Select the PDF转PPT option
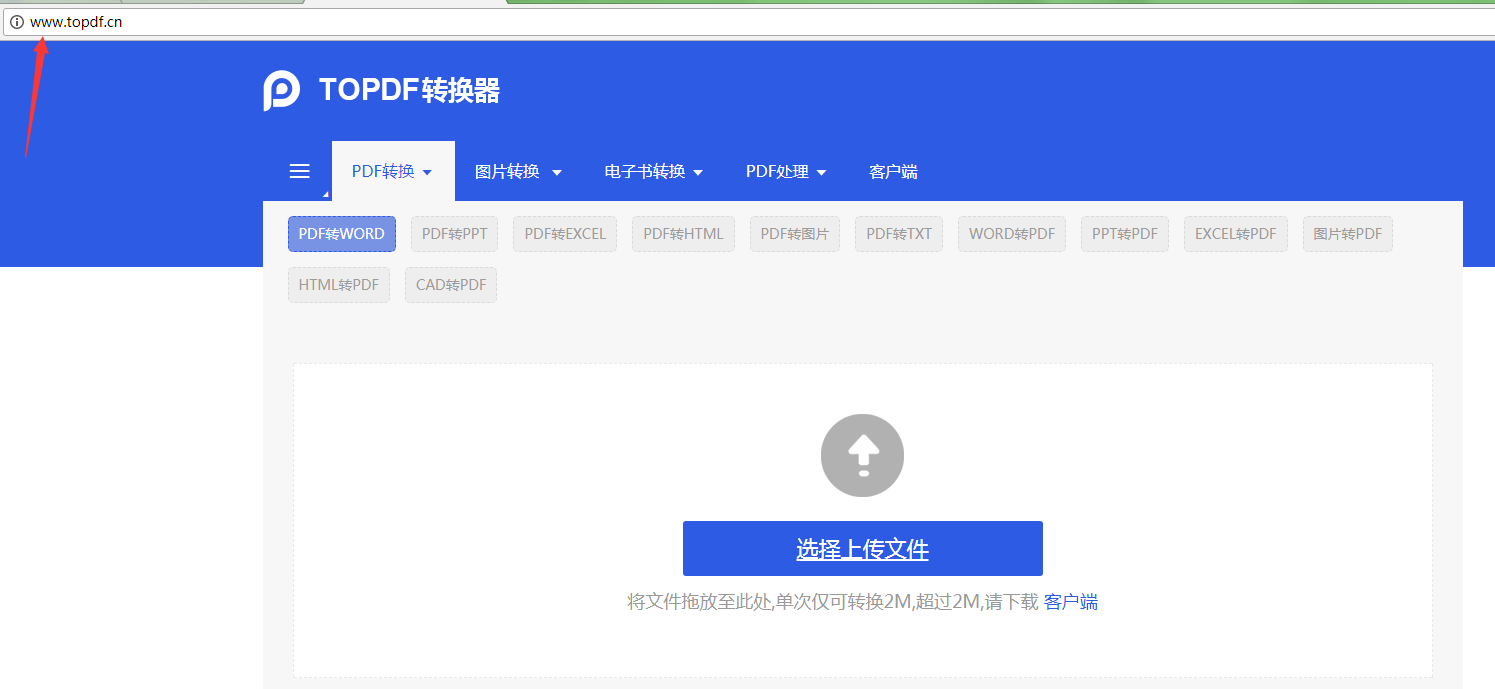1495x689 pixels. [x=455, y=234]
